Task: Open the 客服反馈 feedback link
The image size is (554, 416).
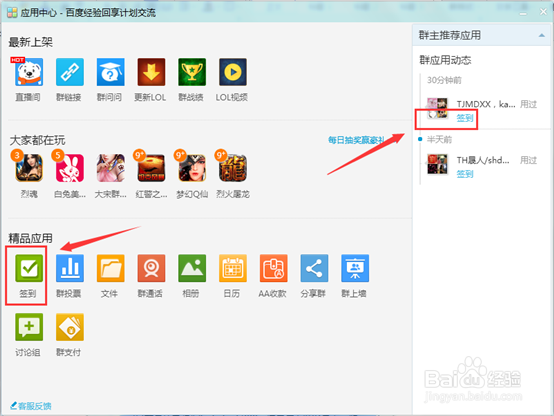Action: (x=31, y=406)
